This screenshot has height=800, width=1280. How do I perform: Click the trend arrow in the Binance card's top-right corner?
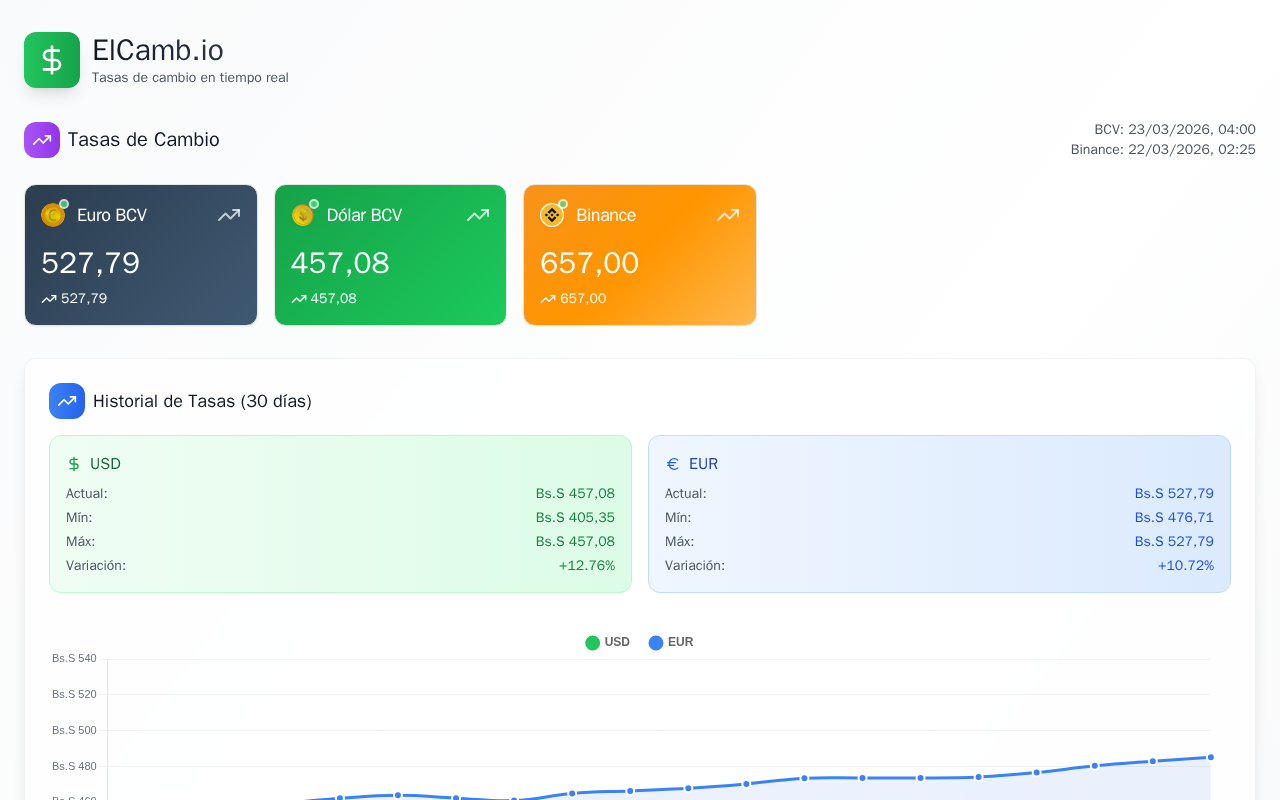(728, 215)
